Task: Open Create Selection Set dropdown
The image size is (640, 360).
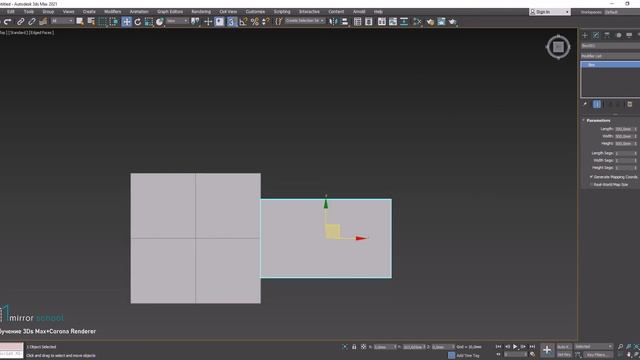Action: (304, 21)
